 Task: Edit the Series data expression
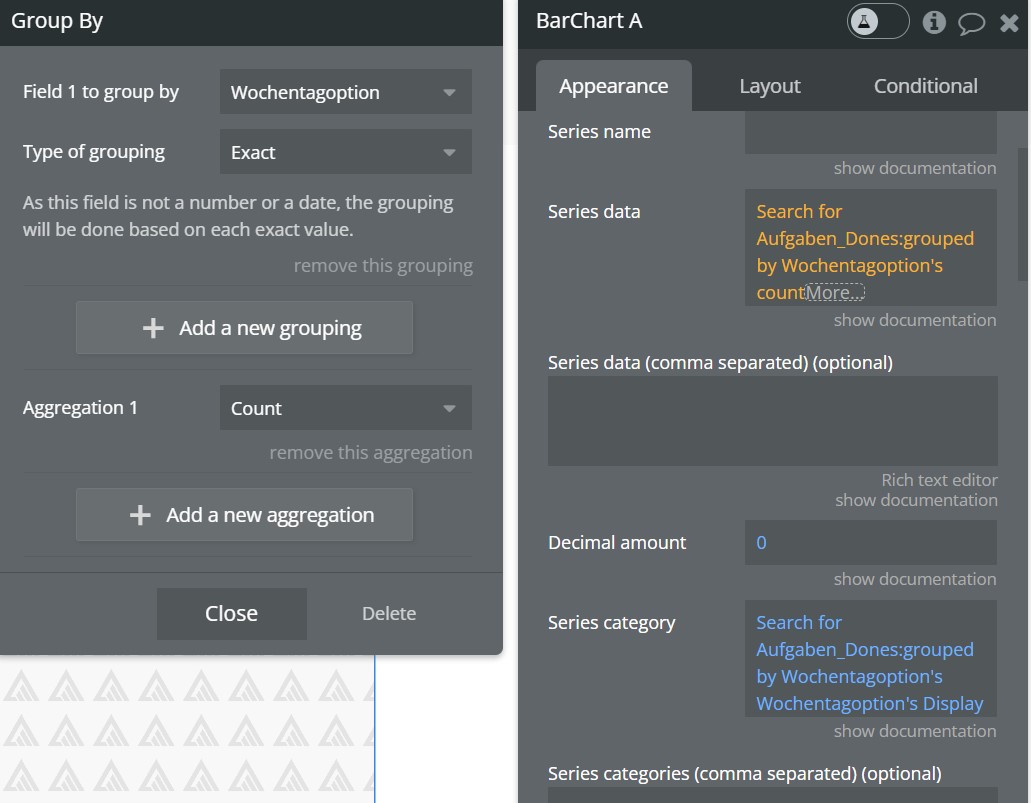click(871, 247)
